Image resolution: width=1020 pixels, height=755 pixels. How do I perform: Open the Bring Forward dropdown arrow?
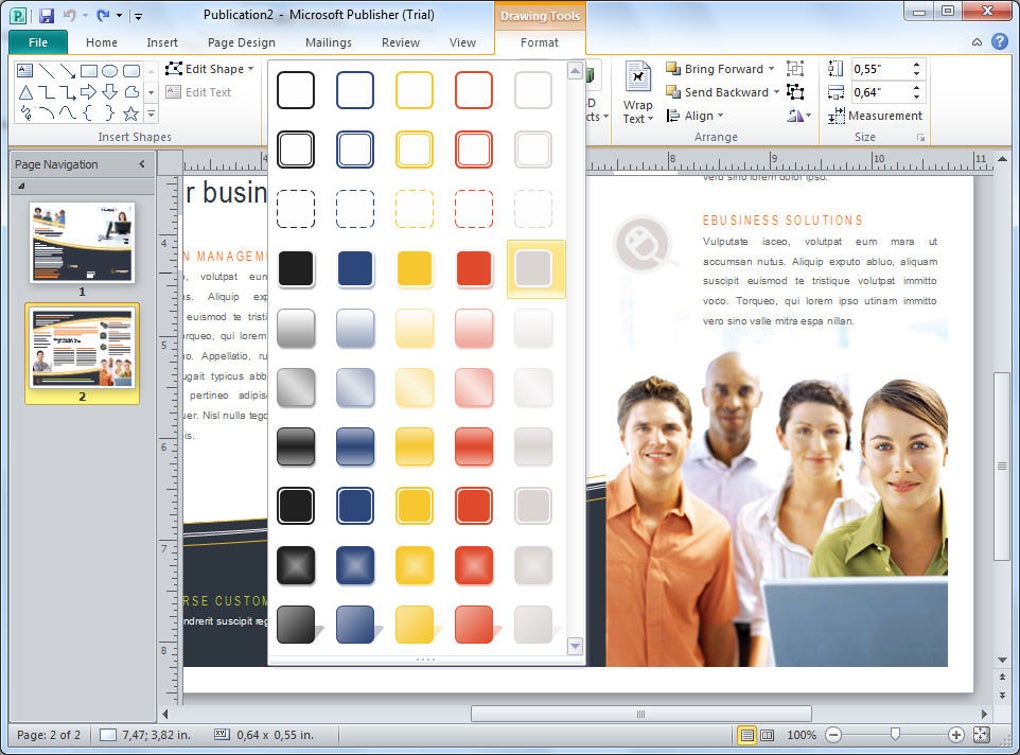[772, 69]
